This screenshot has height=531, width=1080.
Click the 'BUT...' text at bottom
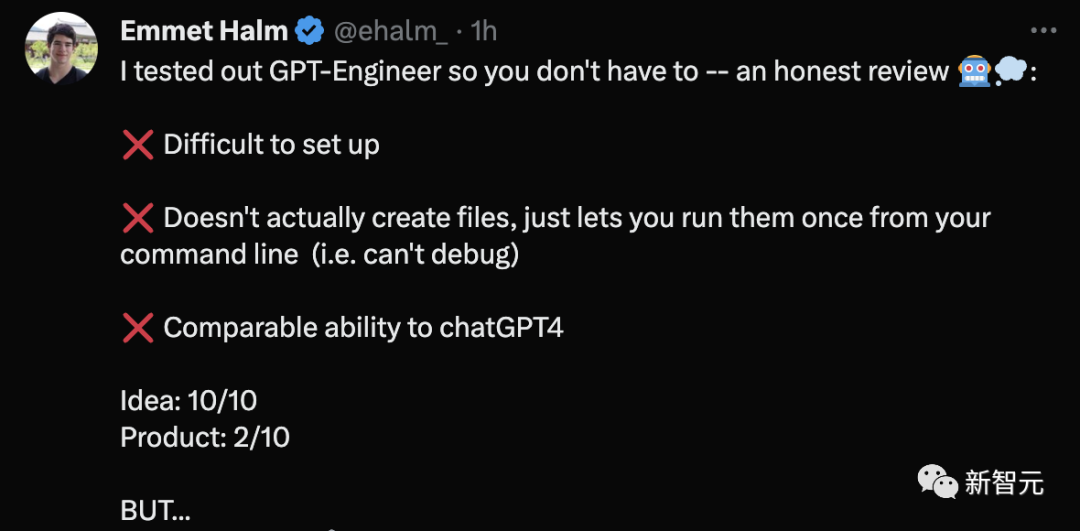pos(155,511)
